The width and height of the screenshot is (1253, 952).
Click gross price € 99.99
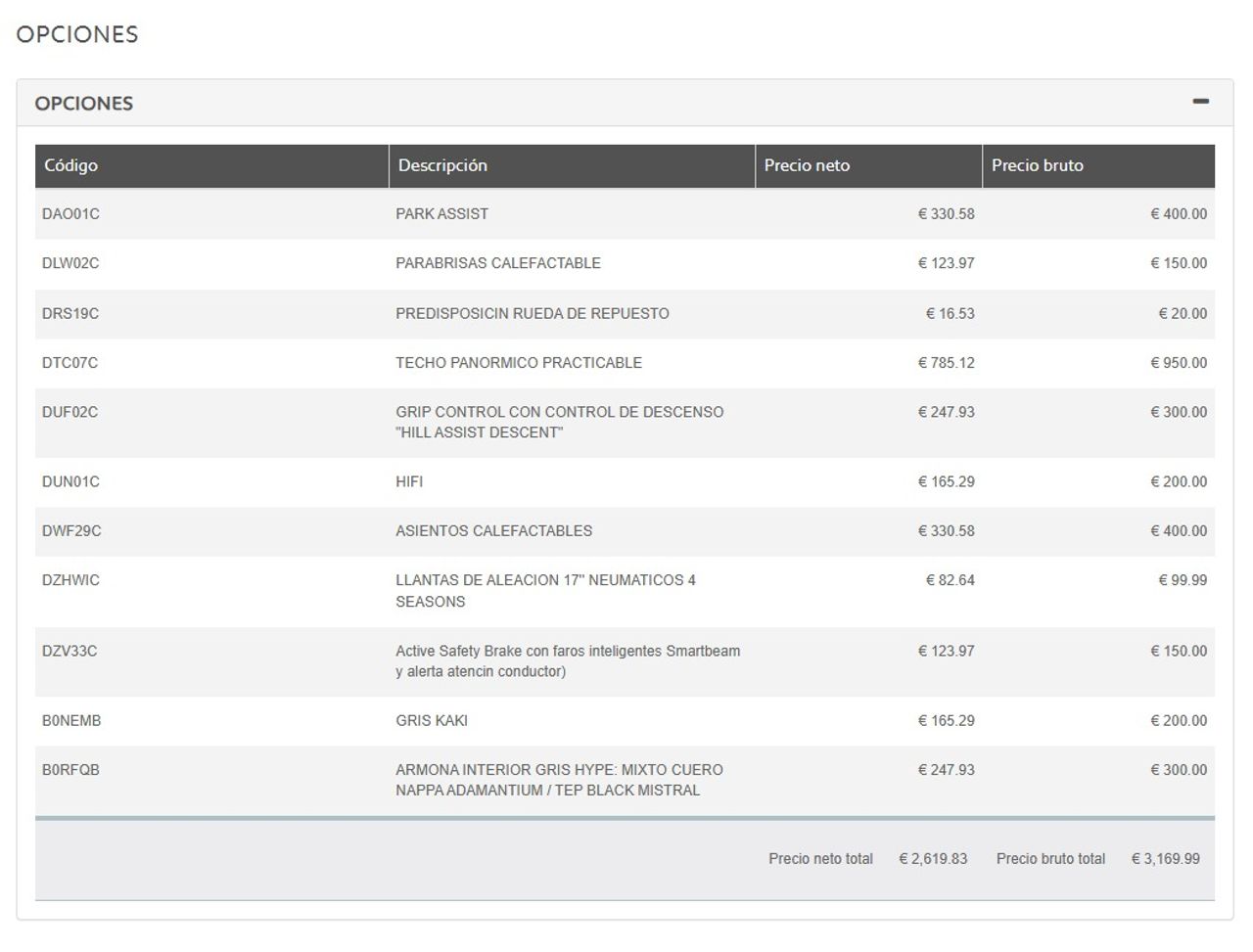pos(1183,580)
